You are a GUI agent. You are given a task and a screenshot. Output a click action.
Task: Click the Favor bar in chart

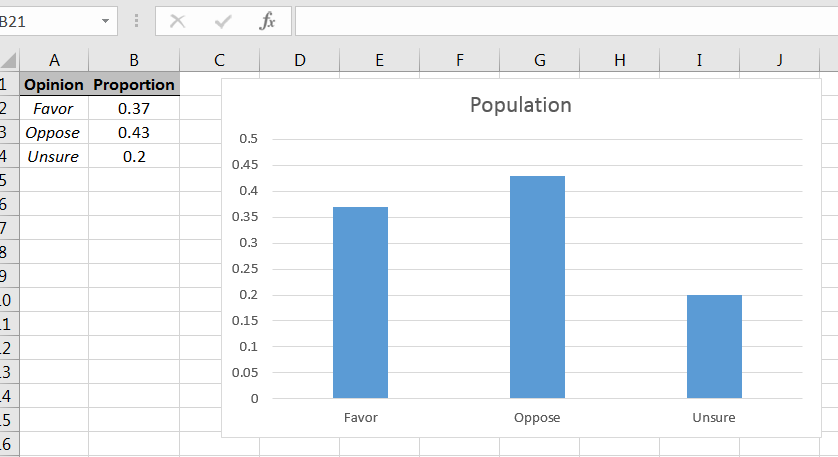tap(360, 302)
